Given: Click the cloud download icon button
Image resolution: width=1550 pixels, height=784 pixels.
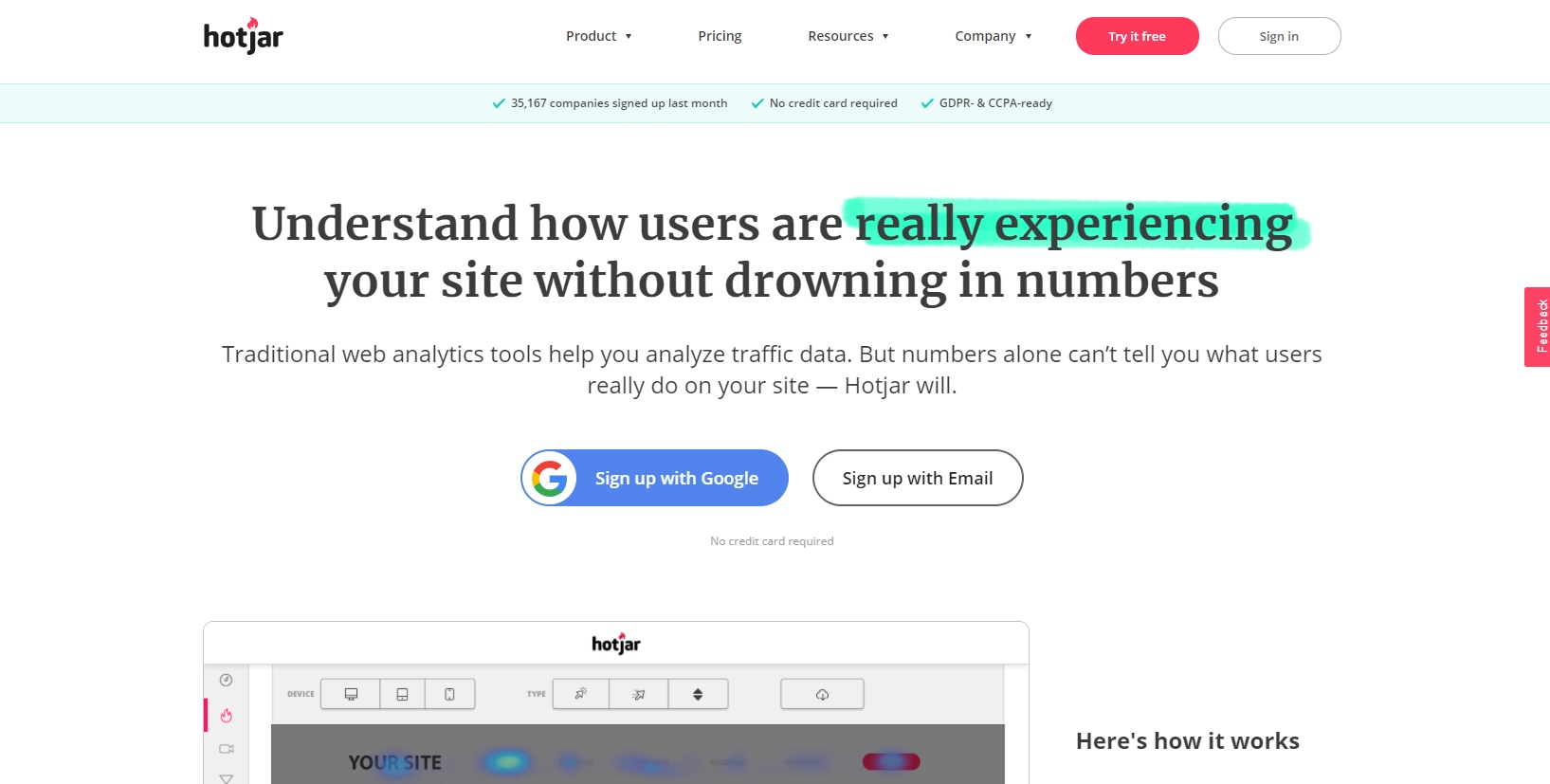Looking at the screenshot, I should [822, 694].
